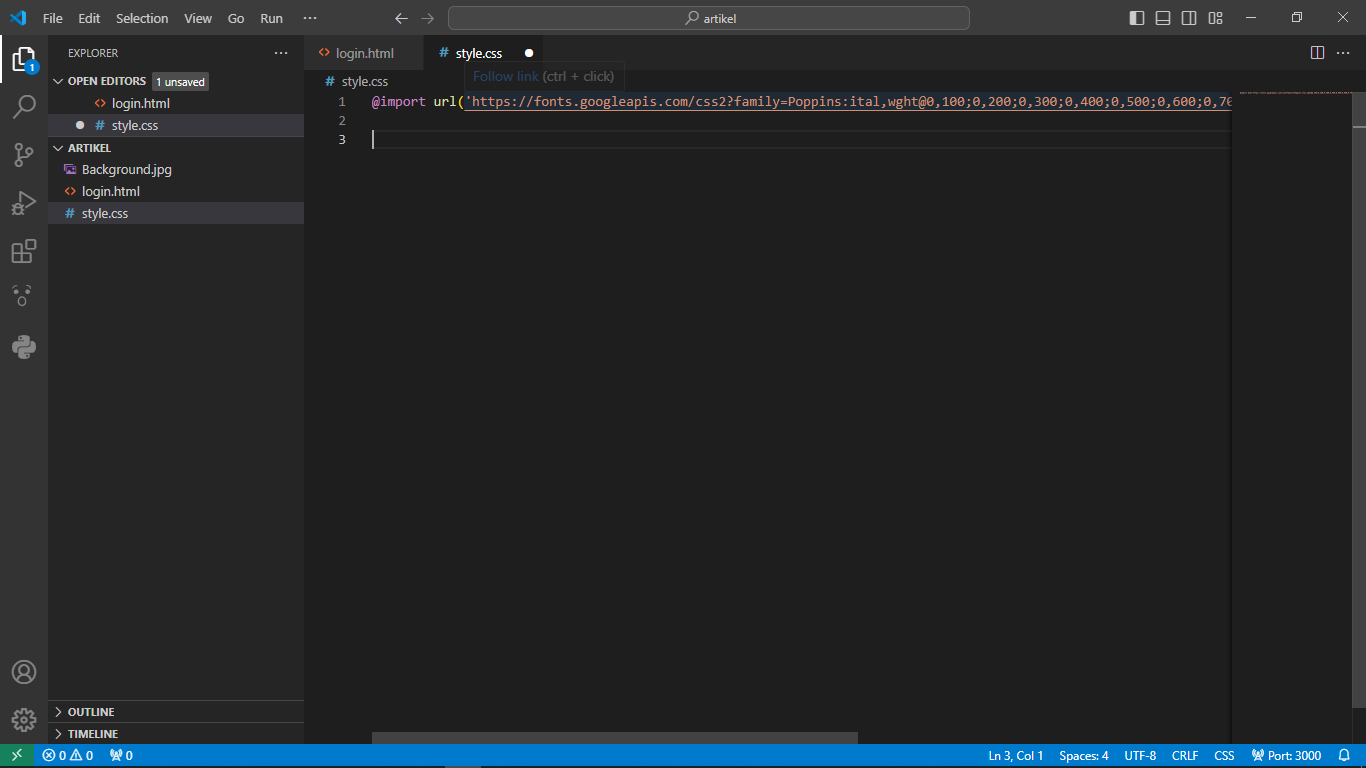The width and height of the screenshot is (1366, 768).
Task: Show more menus via title bar ellipsis
Action: pyautogui.click(x=310, y=18)
